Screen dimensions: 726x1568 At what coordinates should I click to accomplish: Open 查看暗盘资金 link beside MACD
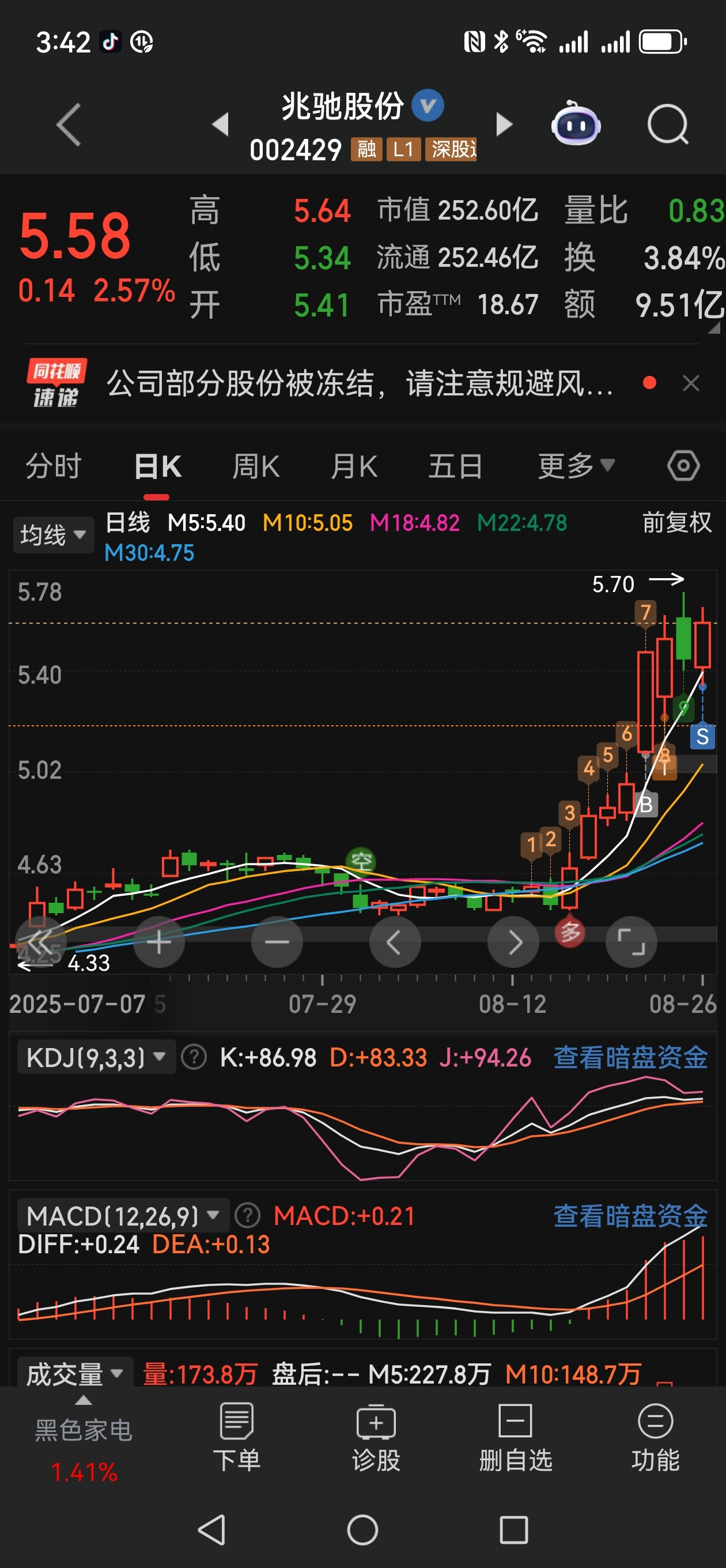(630, 1216)
